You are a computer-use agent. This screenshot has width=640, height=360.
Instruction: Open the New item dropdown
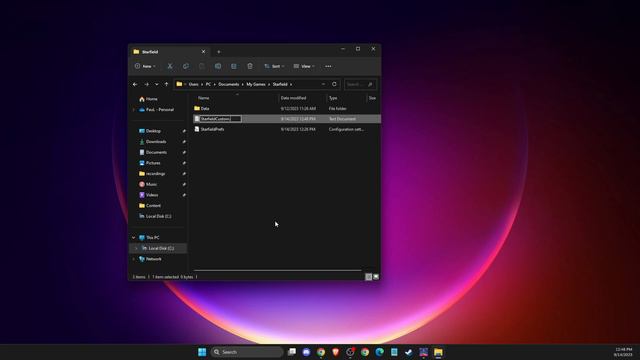pyautogui.click(x=145, y=66)
